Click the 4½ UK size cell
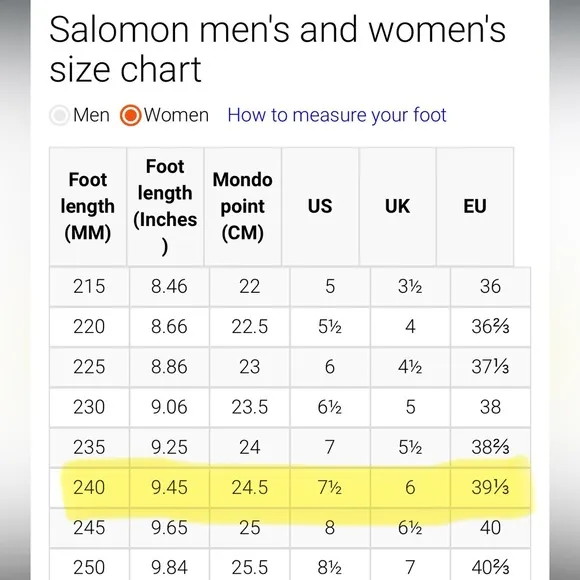 (x=410, y=367)
